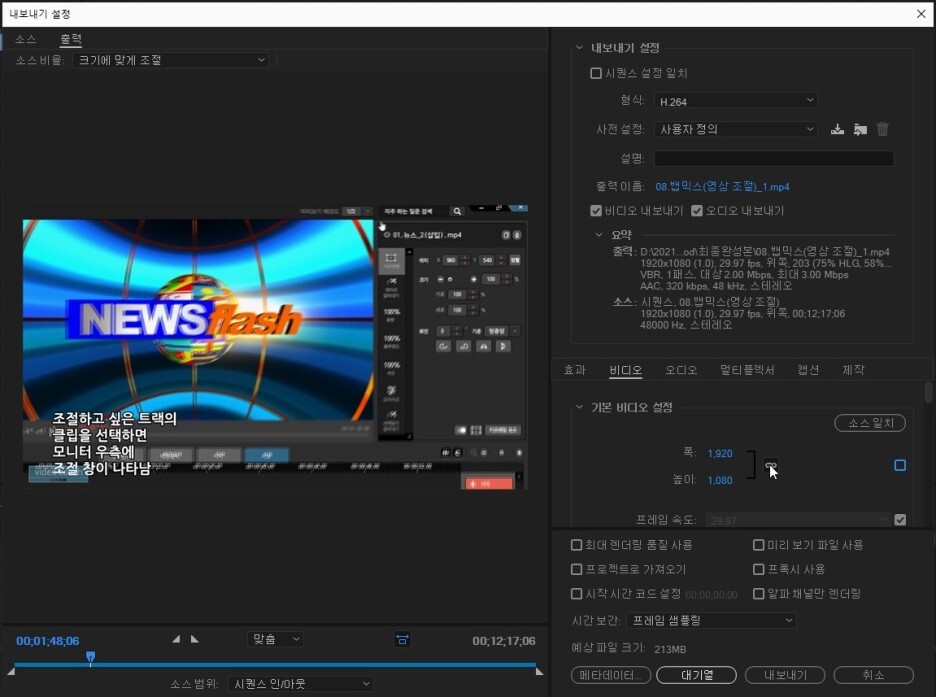Collapse the 내보내기 설정 section
The height and width of the screenshot is (697, 936).
(579, 47)
